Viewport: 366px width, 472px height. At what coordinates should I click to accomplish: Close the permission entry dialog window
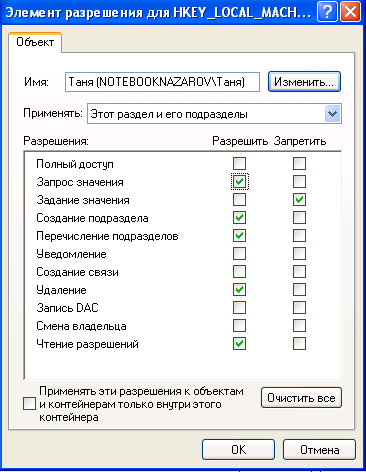(x=350, y=12)
